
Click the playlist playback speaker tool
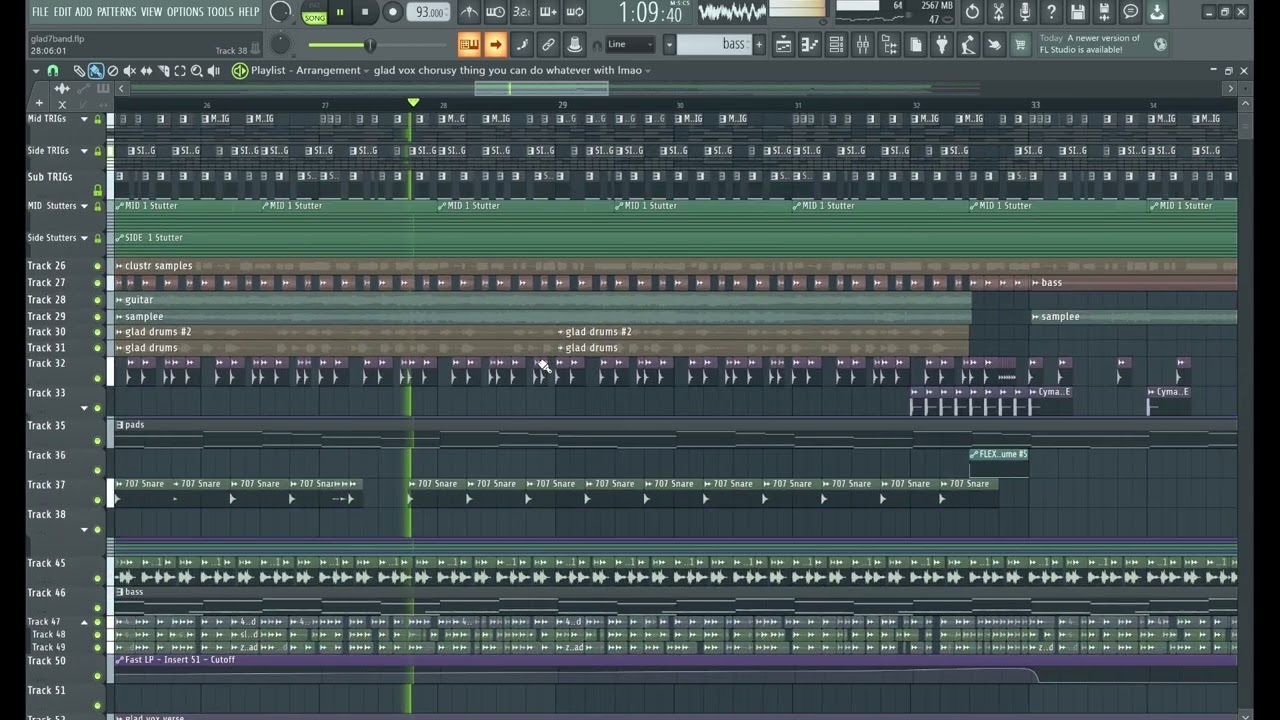[214, 71]
